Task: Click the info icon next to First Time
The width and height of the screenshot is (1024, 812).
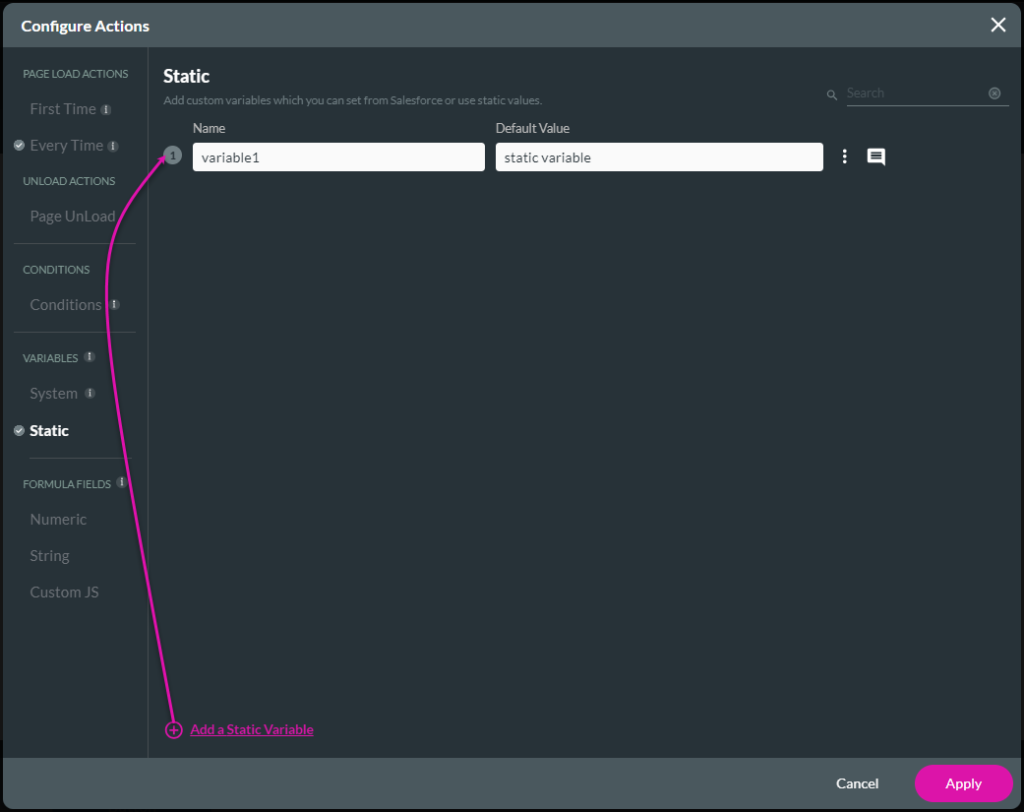Action: click(x=106, y=109)
